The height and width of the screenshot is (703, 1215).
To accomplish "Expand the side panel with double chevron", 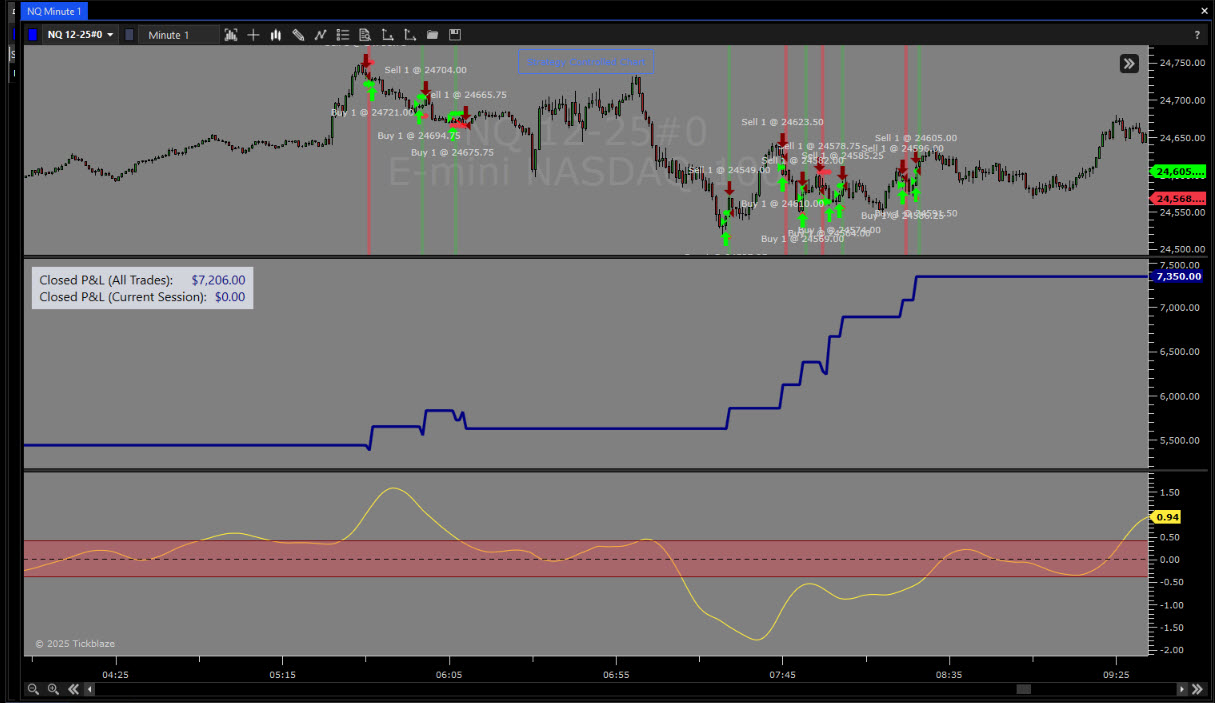I will pos(1129,64).
